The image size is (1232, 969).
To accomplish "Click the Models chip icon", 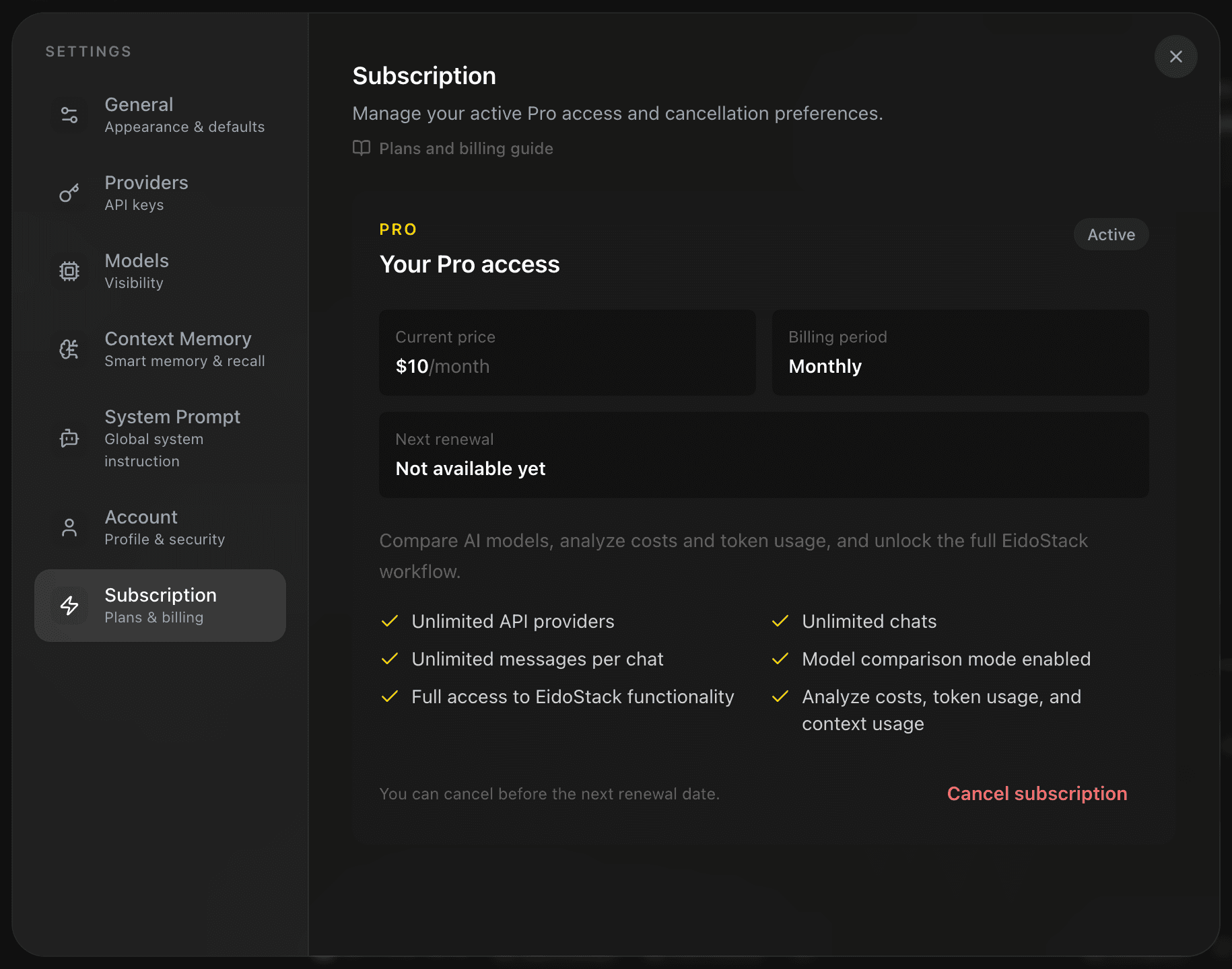I will pos(69,271).
